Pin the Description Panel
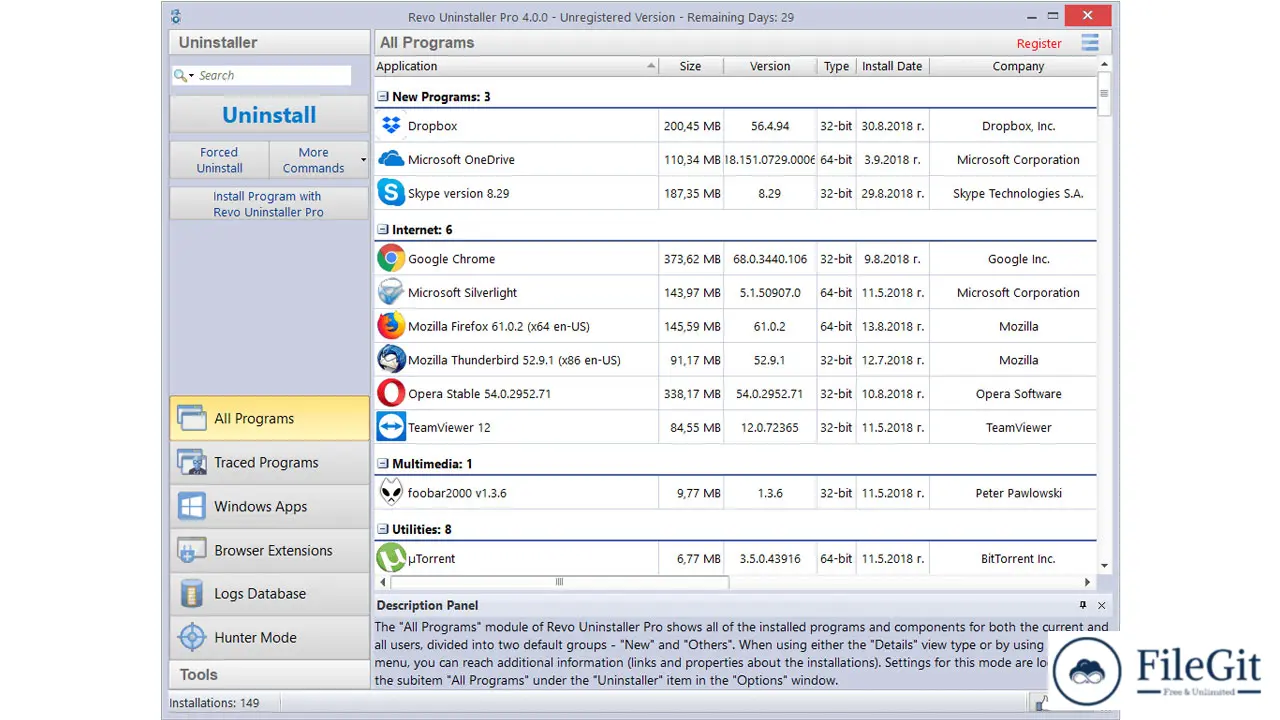 [x=1083, y=605]
